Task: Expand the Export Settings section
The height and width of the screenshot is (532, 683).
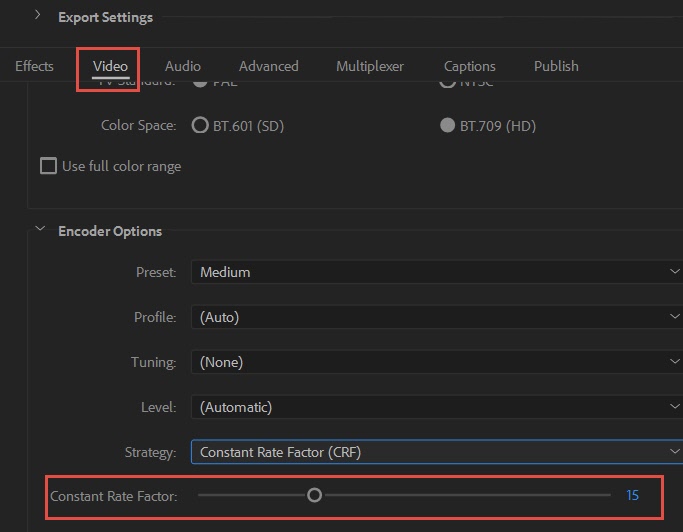Action: click(37, 15)
